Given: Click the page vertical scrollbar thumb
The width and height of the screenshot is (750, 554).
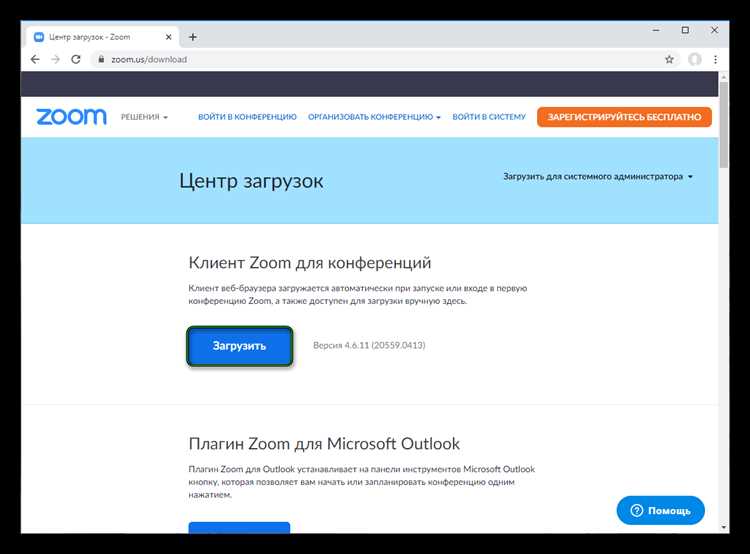Looking at the screenshot, I should [724, 124].
